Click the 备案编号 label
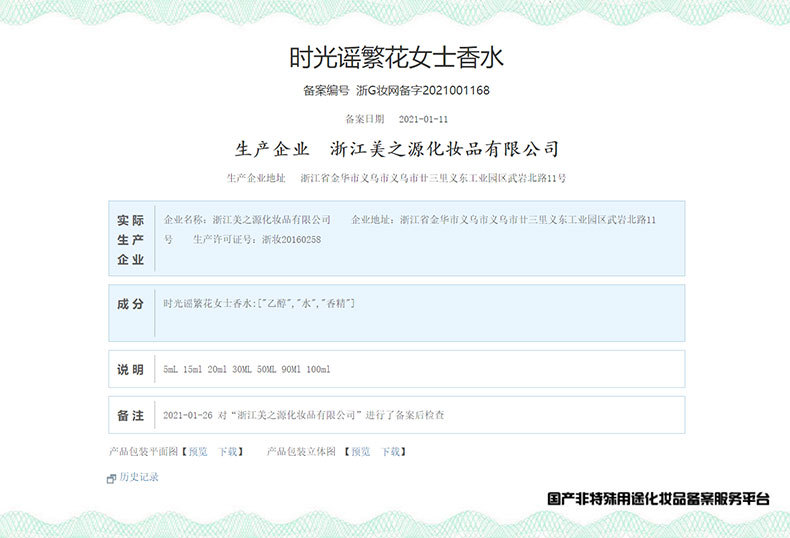The image size is (790, 538). pyautogui.click(x=325, y=91)
